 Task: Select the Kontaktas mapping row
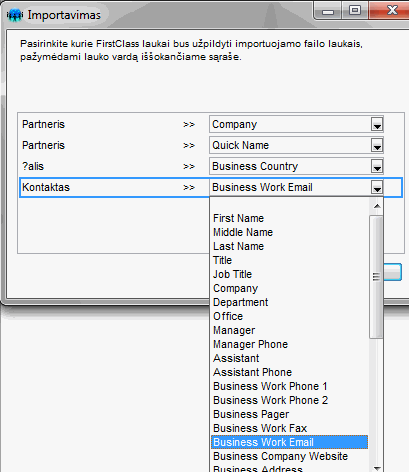(211, 187)
